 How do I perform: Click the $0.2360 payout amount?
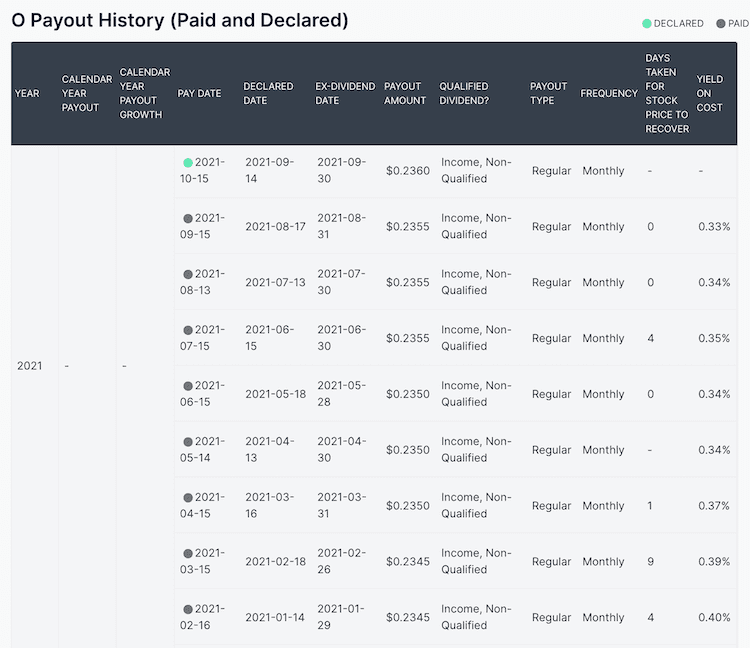tap(408, 171)
